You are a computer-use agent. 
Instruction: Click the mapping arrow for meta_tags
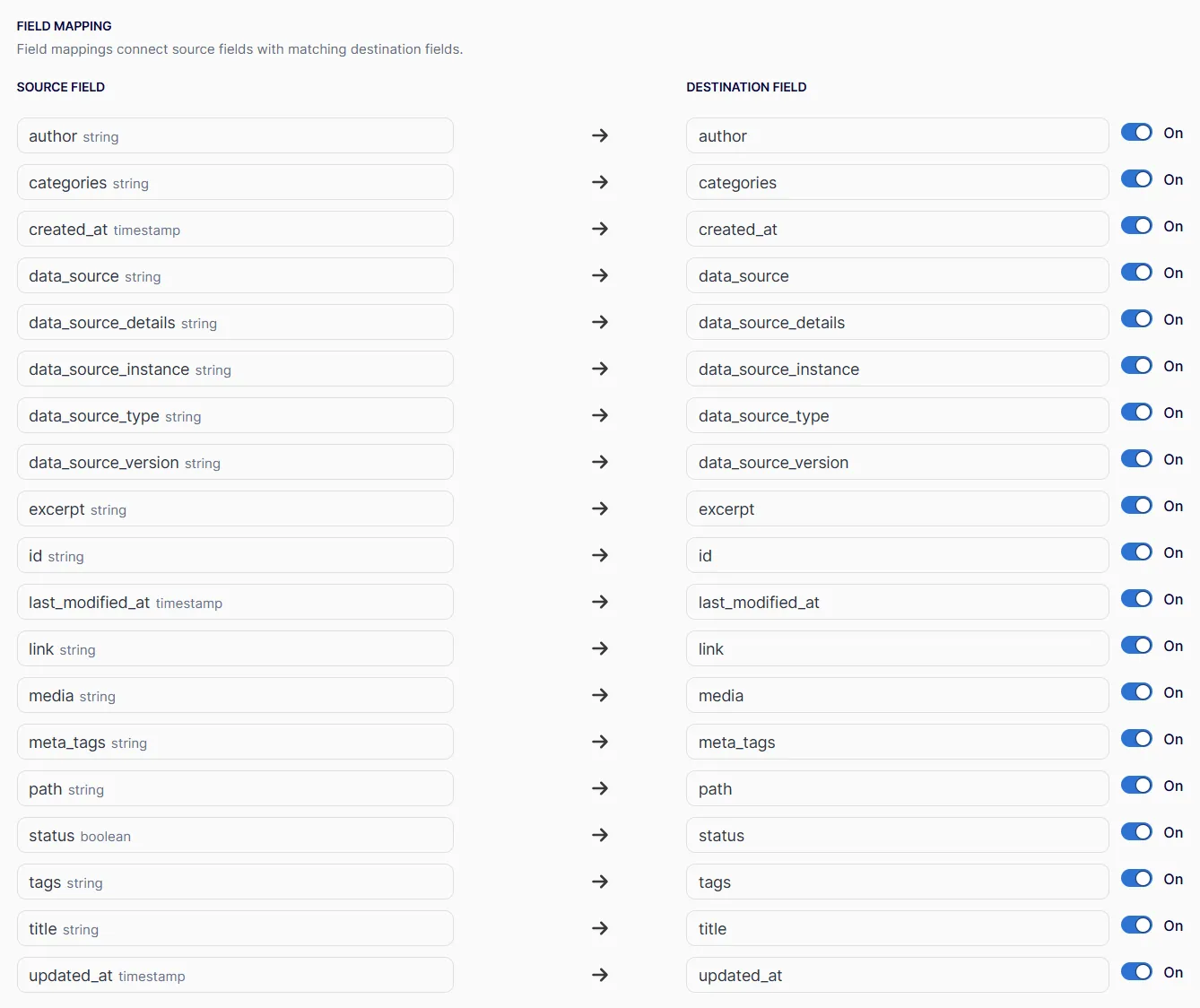pyautogui.click(x=600, y=742)
